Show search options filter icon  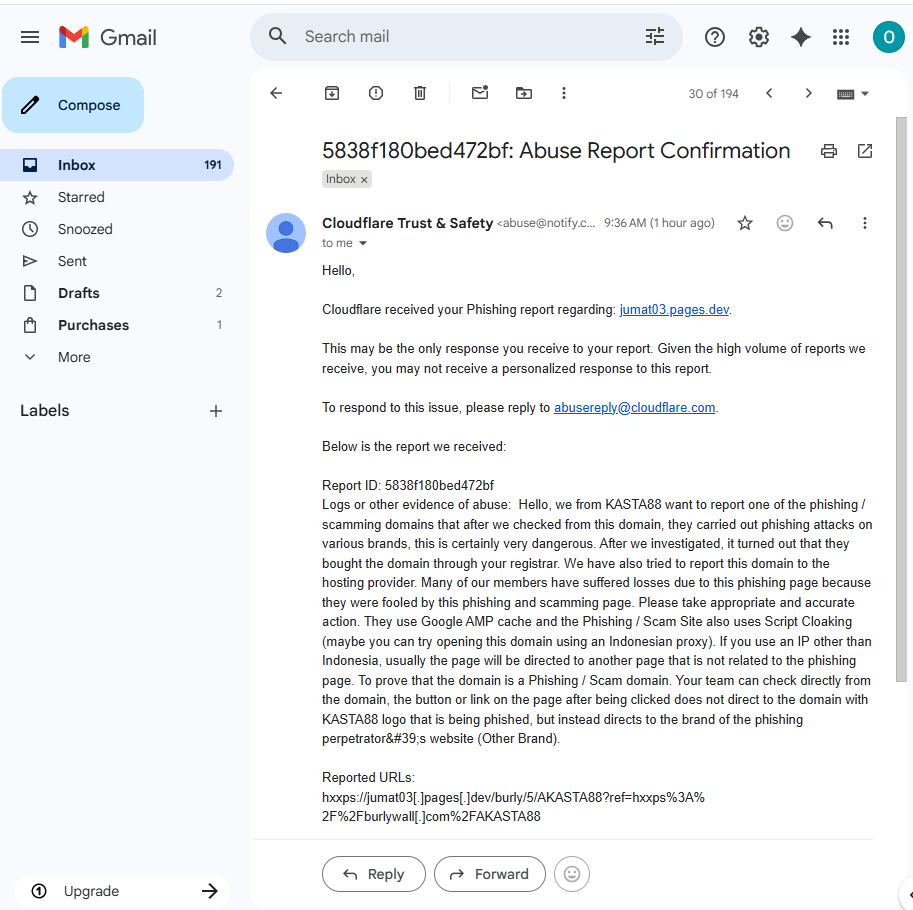(x=654, y=36)
